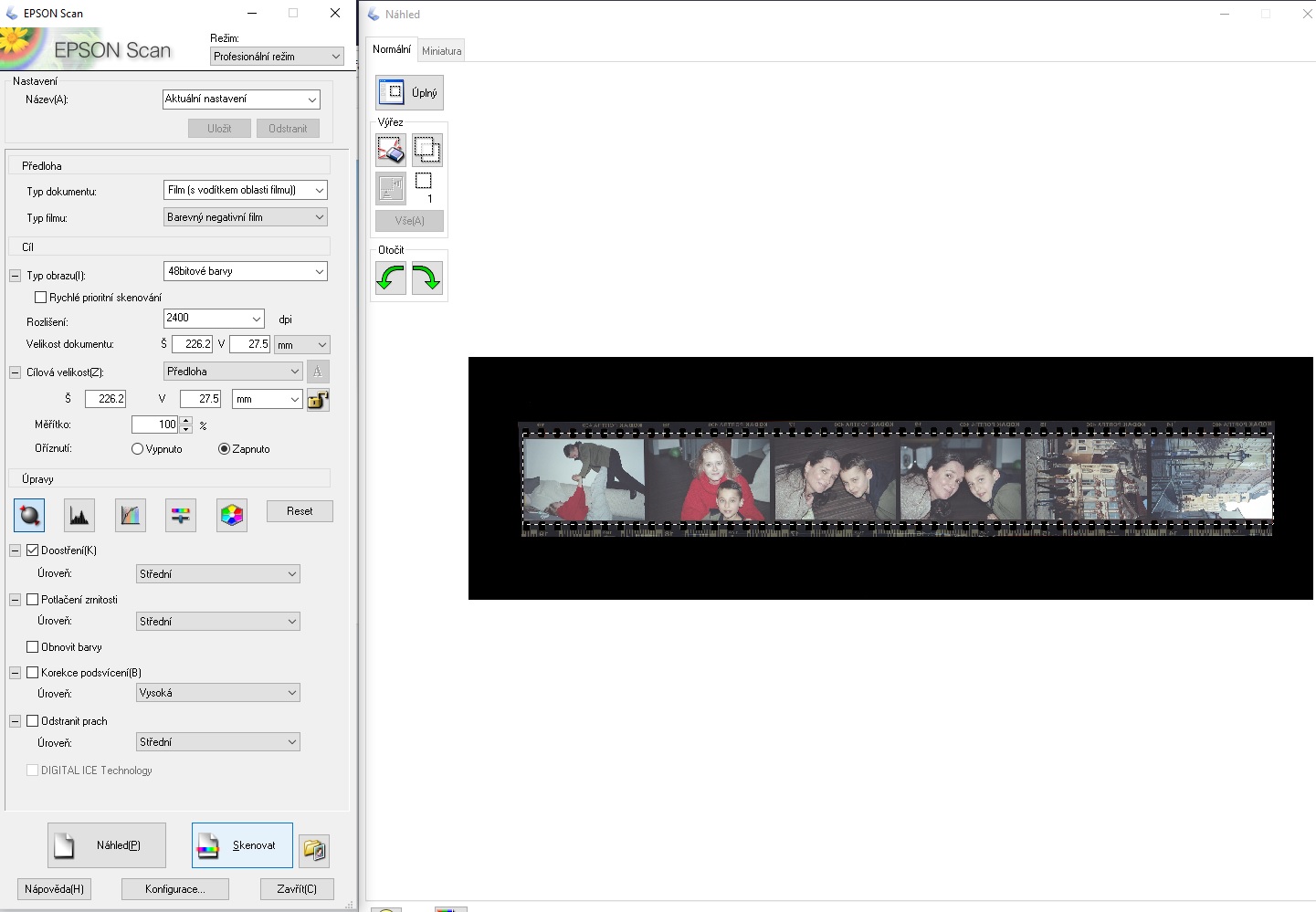Open file save settings folder icon
Image resolution: width=1316 pixels, height=912 pixels.
tap(314, 850)
